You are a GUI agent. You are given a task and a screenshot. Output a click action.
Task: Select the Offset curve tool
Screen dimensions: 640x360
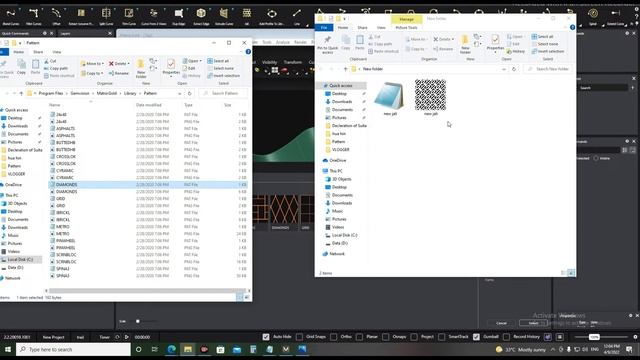pyautogui.click(x=56, y=16)
